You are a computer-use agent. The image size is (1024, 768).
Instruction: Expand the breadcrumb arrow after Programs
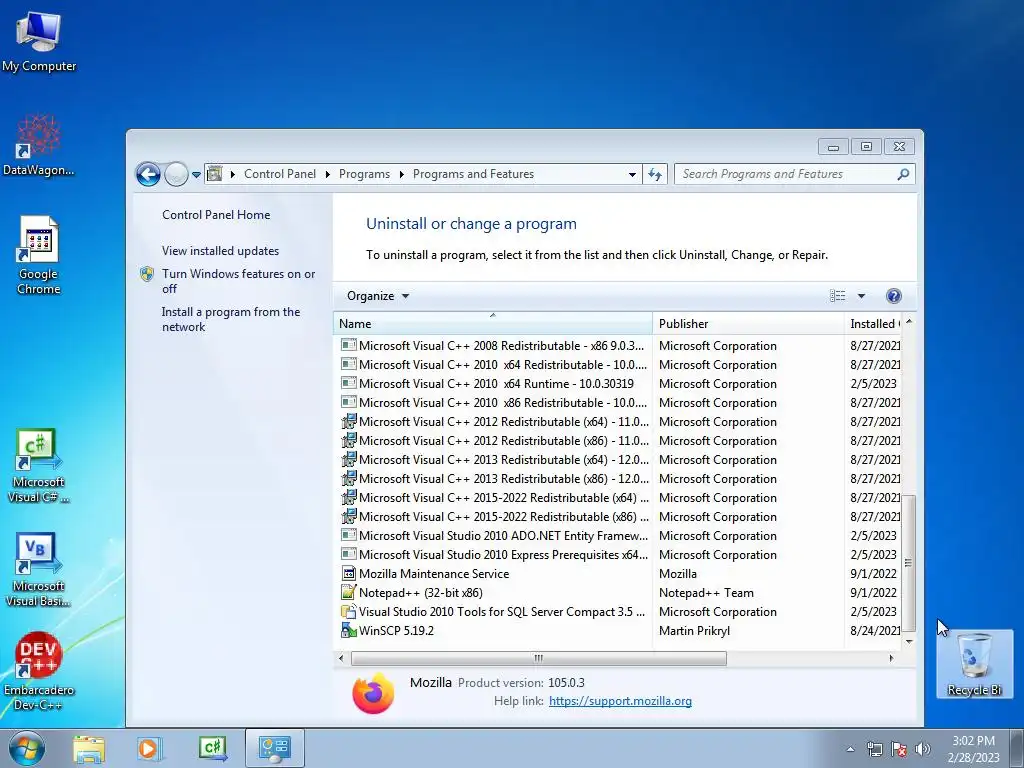click(x=401, y=174)
